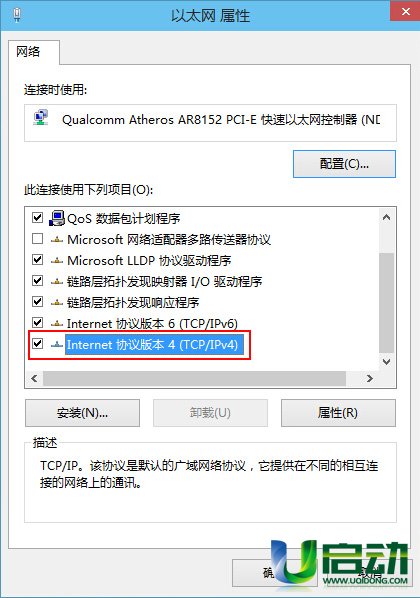420x598 pixels.
Task: Click the icon of 链路层拓扑发现响应程序
Action: point(57,303)
